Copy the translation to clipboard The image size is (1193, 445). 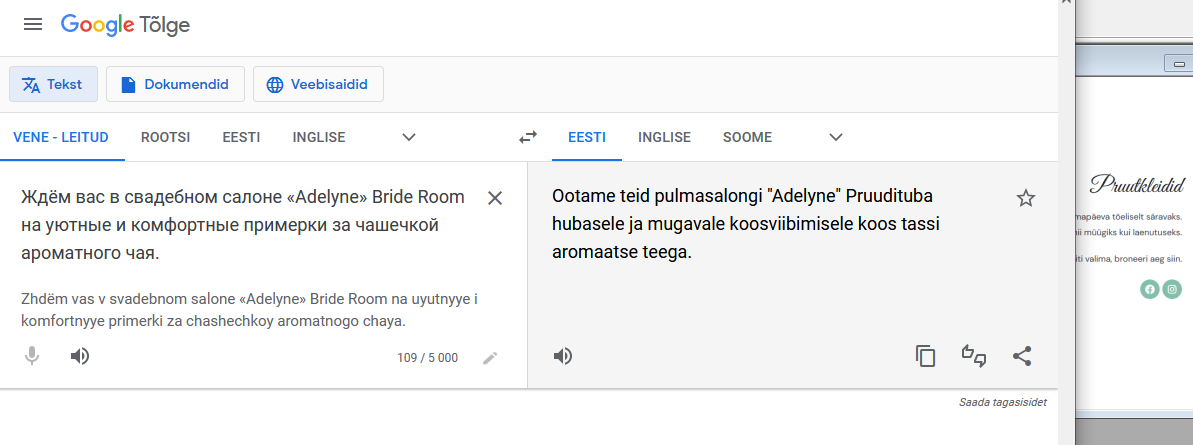(x=925, y=356)
